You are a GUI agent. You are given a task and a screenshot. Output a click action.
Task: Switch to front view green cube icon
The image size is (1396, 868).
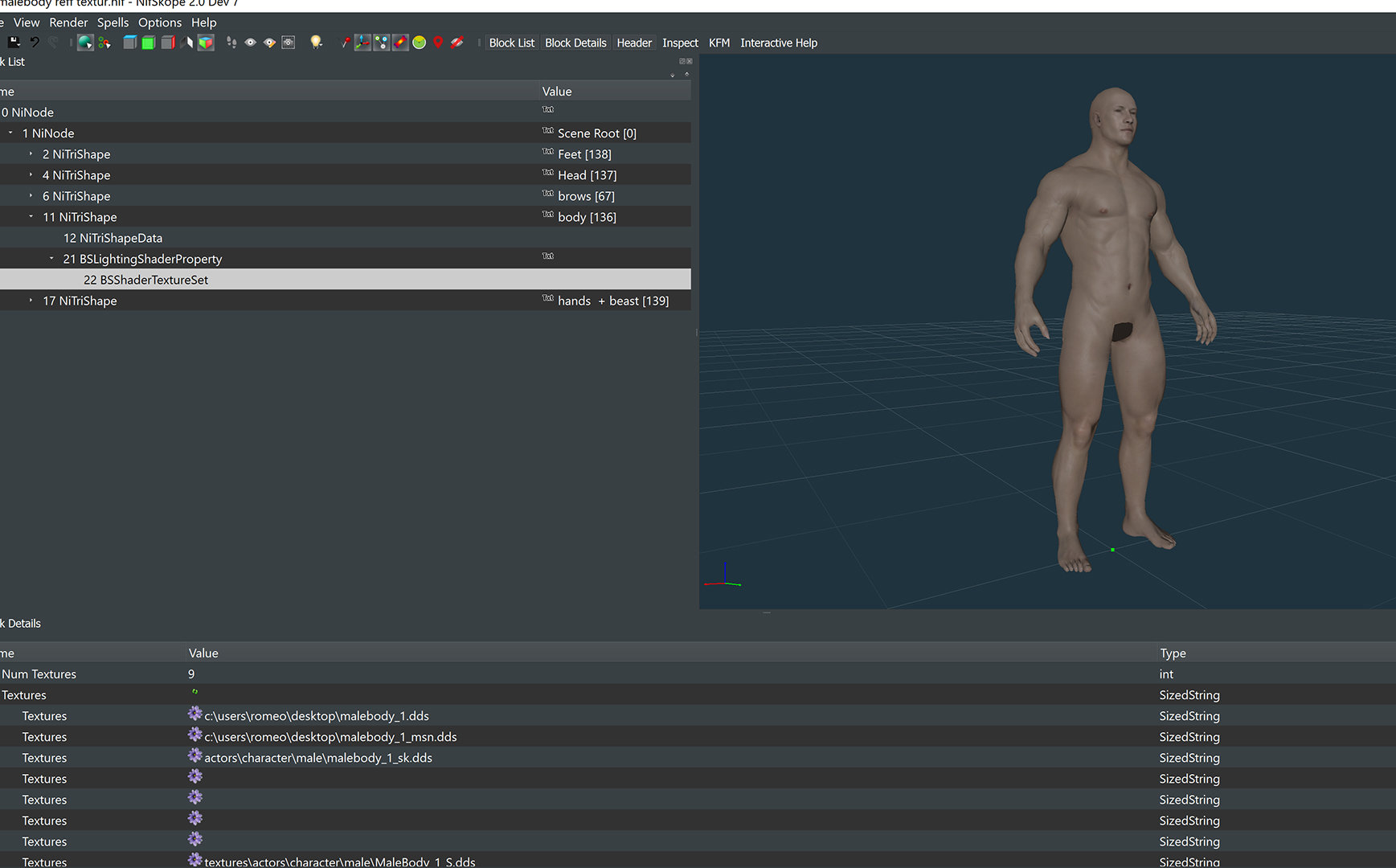(149, 43)
